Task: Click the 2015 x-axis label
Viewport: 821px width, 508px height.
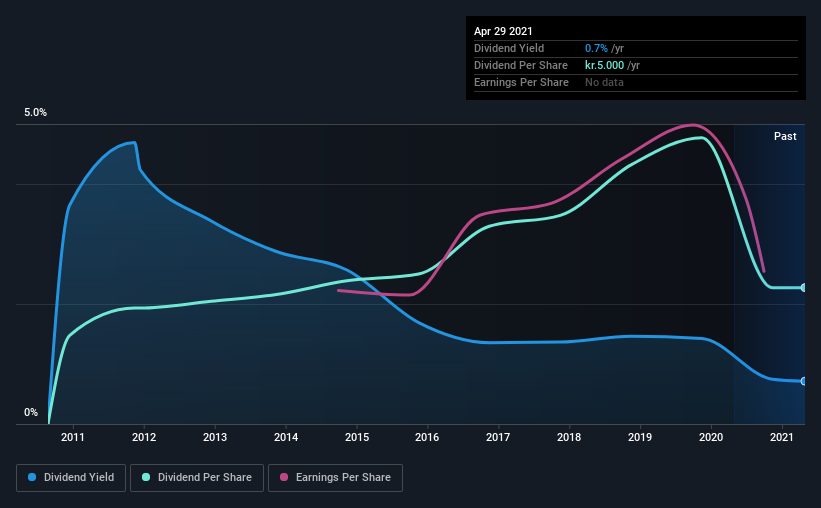Action: tap(357, 437)
